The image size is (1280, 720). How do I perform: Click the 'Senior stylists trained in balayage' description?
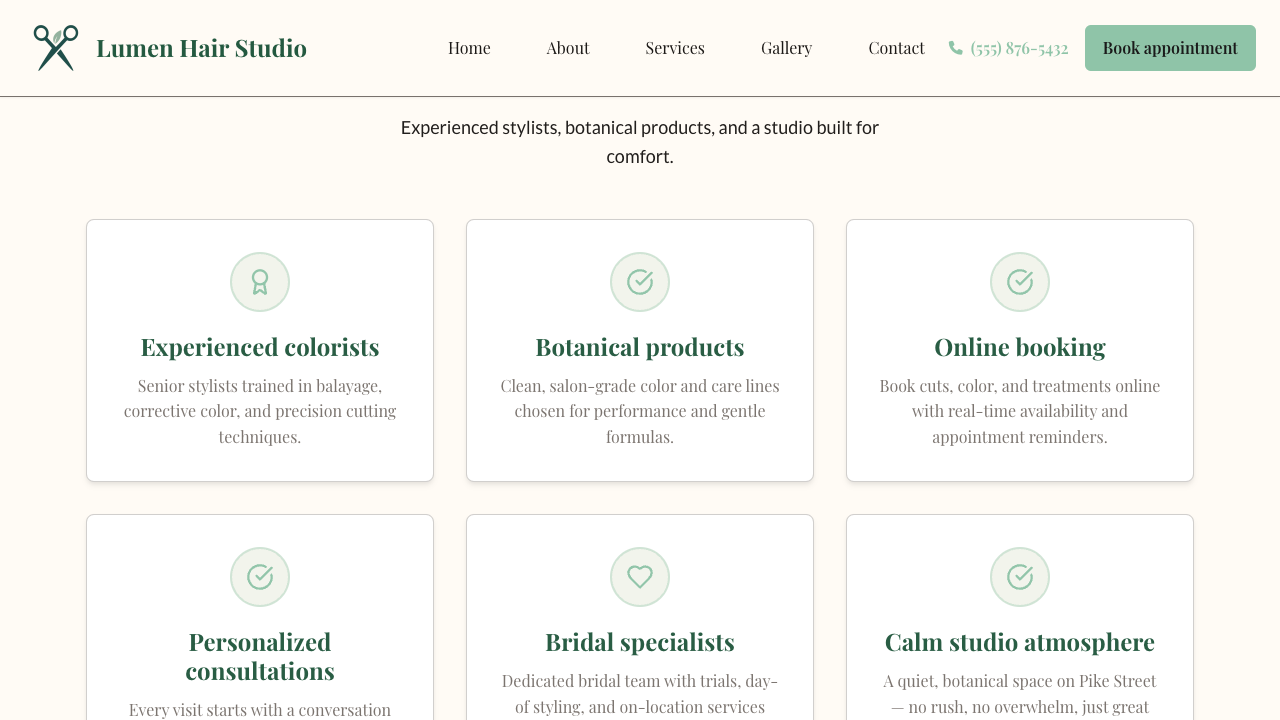[260, 411]
